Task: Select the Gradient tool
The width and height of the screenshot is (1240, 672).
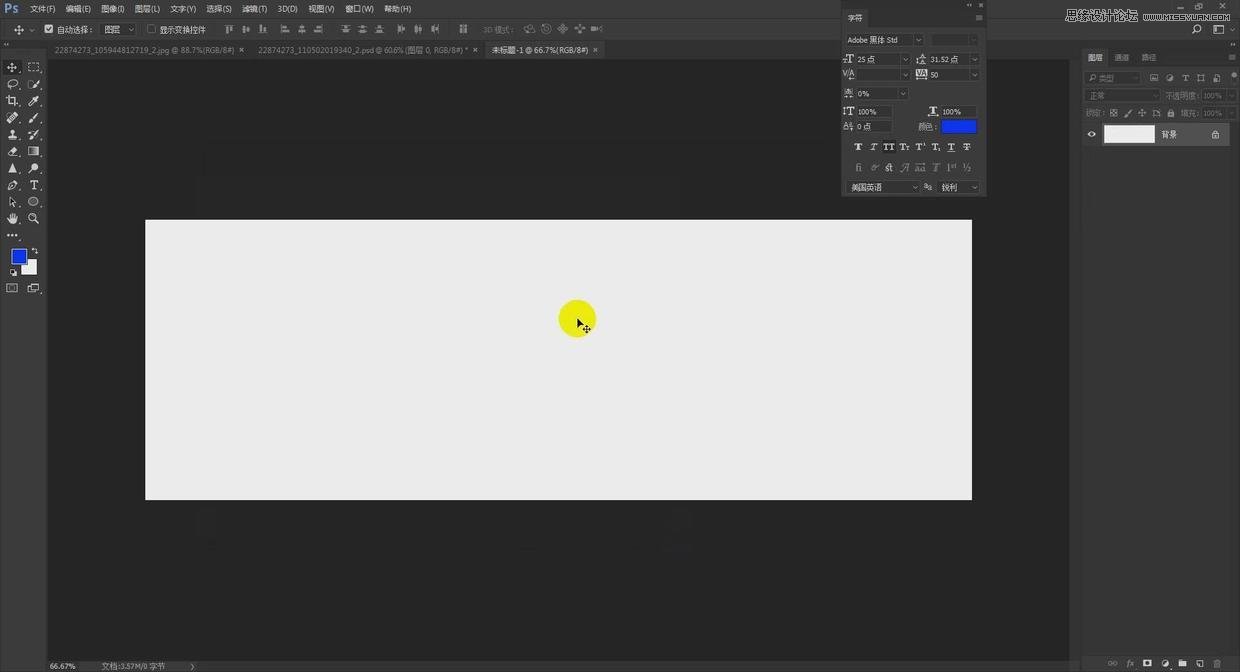Action: click(x=34, y=151)
